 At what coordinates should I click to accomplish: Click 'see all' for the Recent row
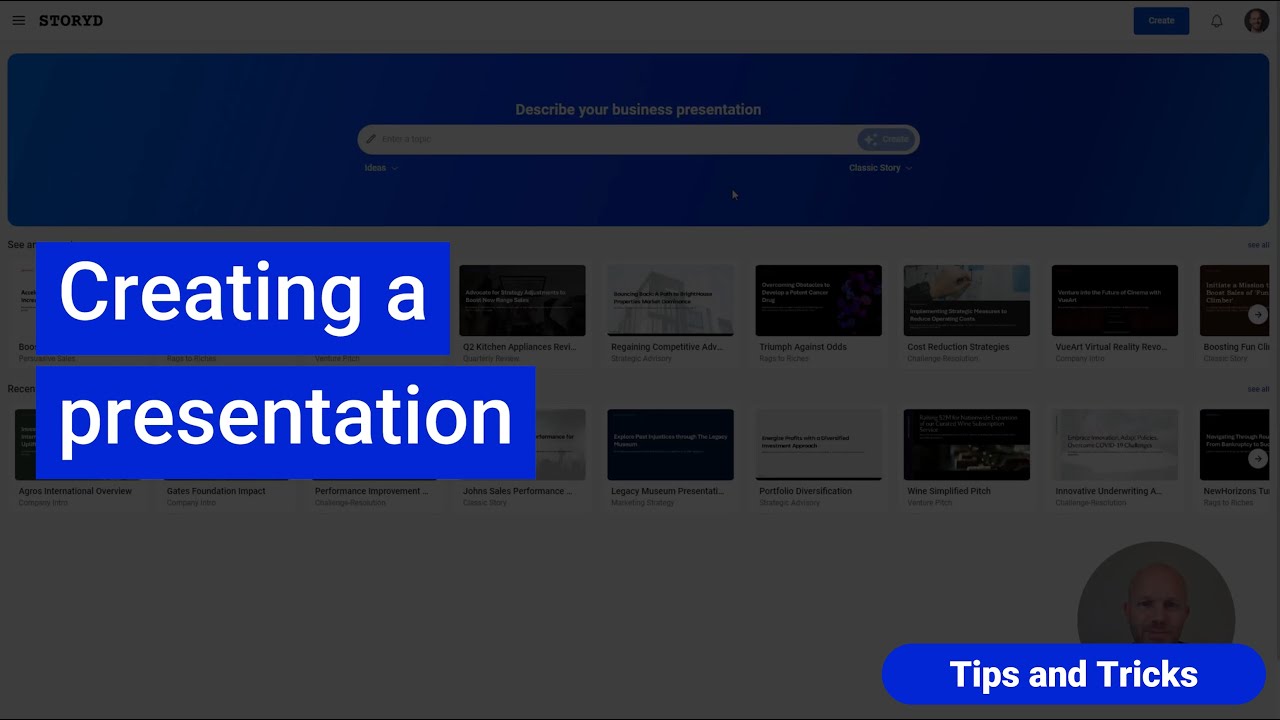pos(1258,389)
